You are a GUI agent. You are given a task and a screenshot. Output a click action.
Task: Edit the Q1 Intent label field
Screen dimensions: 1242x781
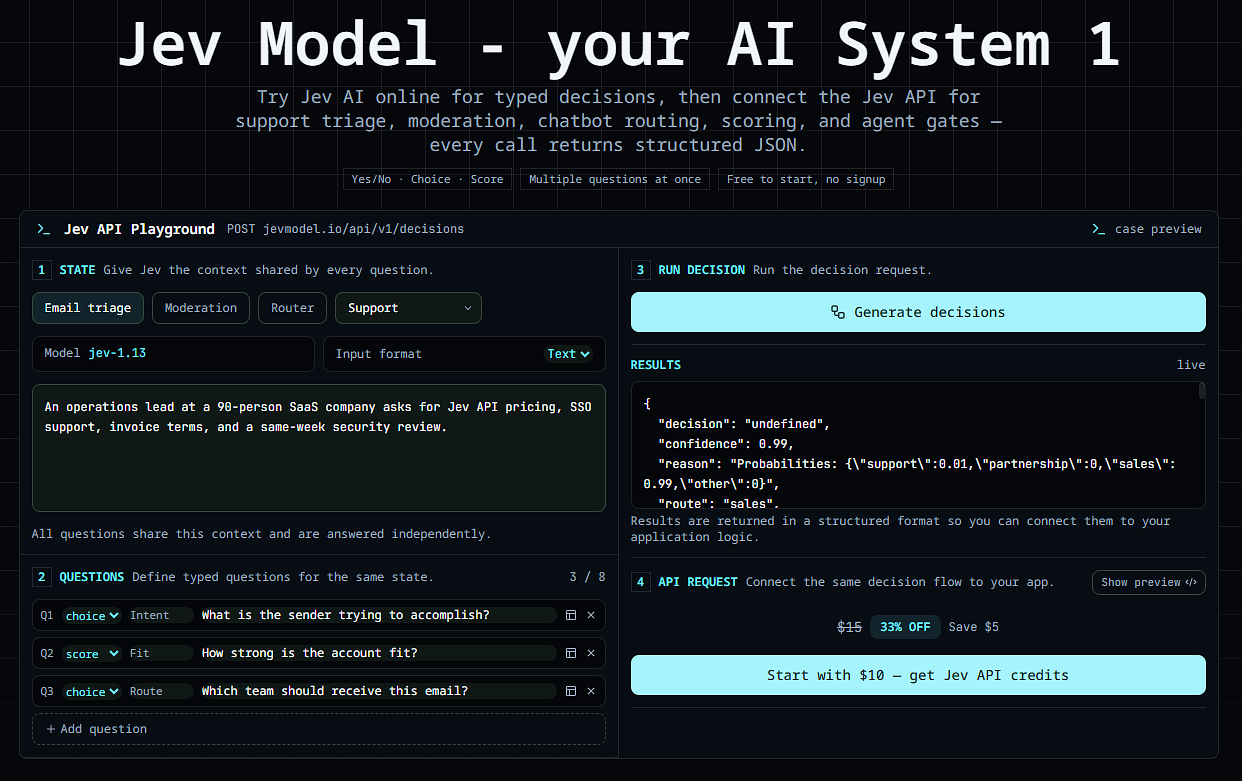pos(159,615)
